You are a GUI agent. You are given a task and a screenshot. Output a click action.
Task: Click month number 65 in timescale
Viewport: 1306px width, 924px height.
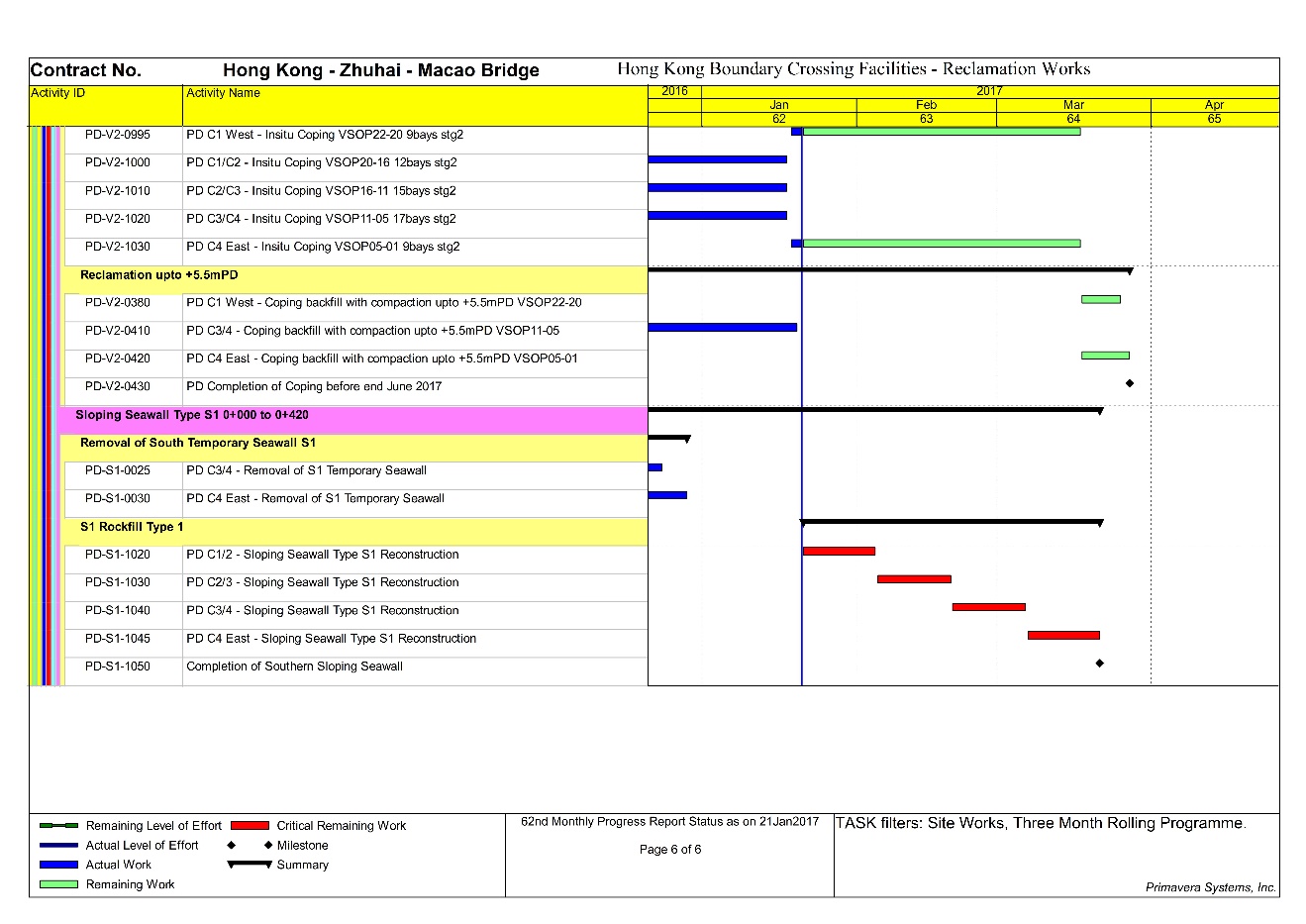pos(1215,119)
